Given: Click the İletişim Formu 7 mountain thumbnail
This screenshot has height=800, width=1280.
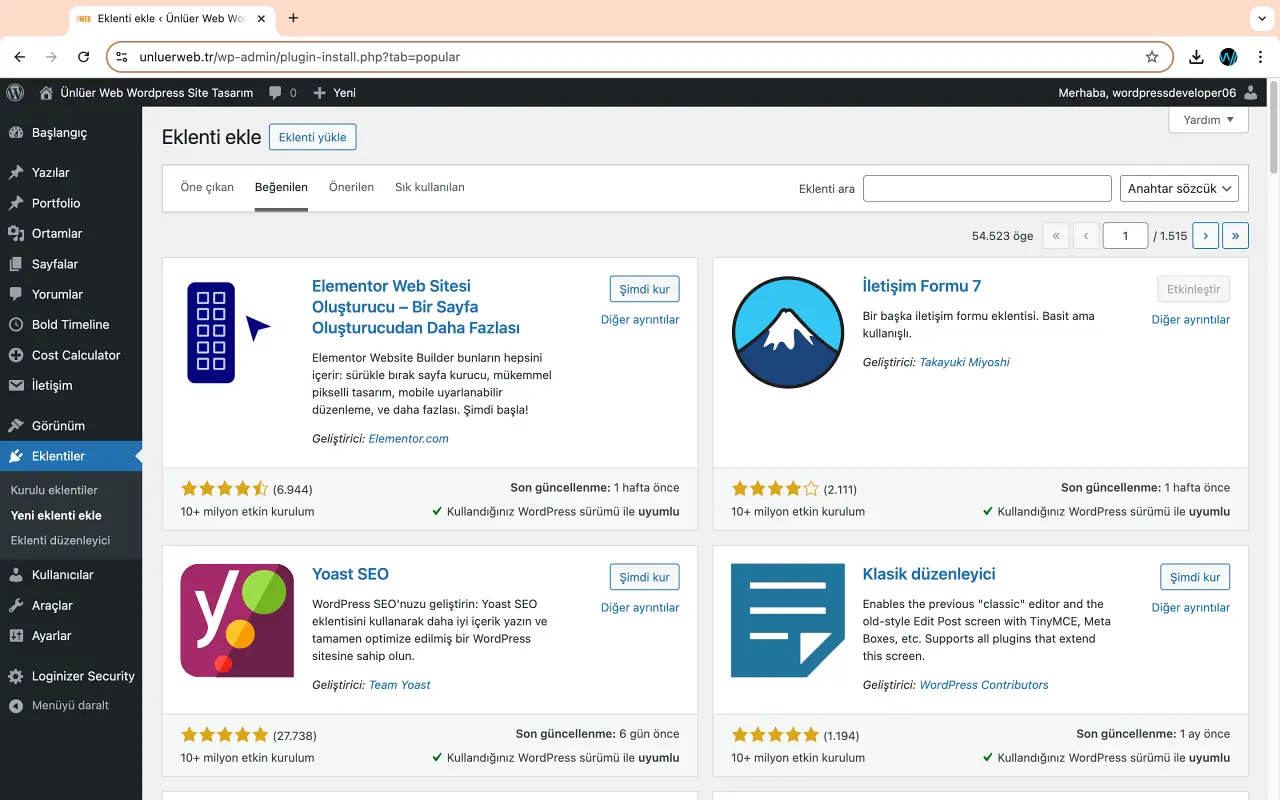Looking at the screenshot, I should click(788, 332).
